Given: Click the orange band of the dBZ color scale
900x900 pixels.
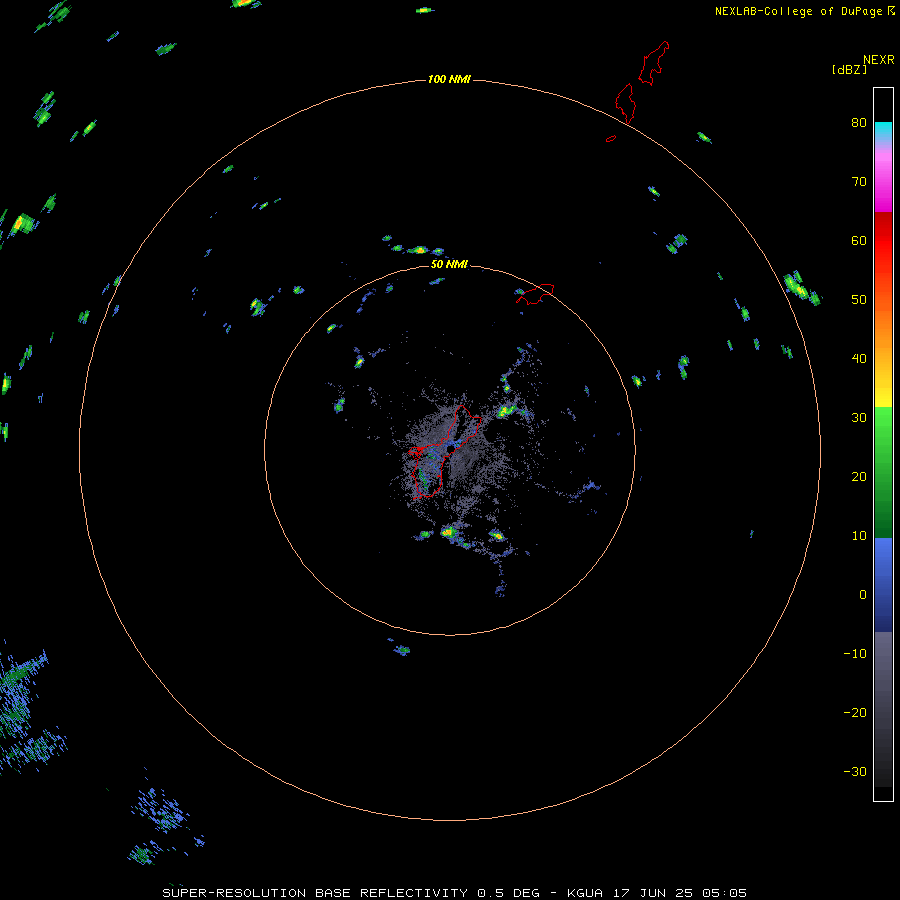Looking at the screenshot, I should pyautogui.click(x=883, y=327).
